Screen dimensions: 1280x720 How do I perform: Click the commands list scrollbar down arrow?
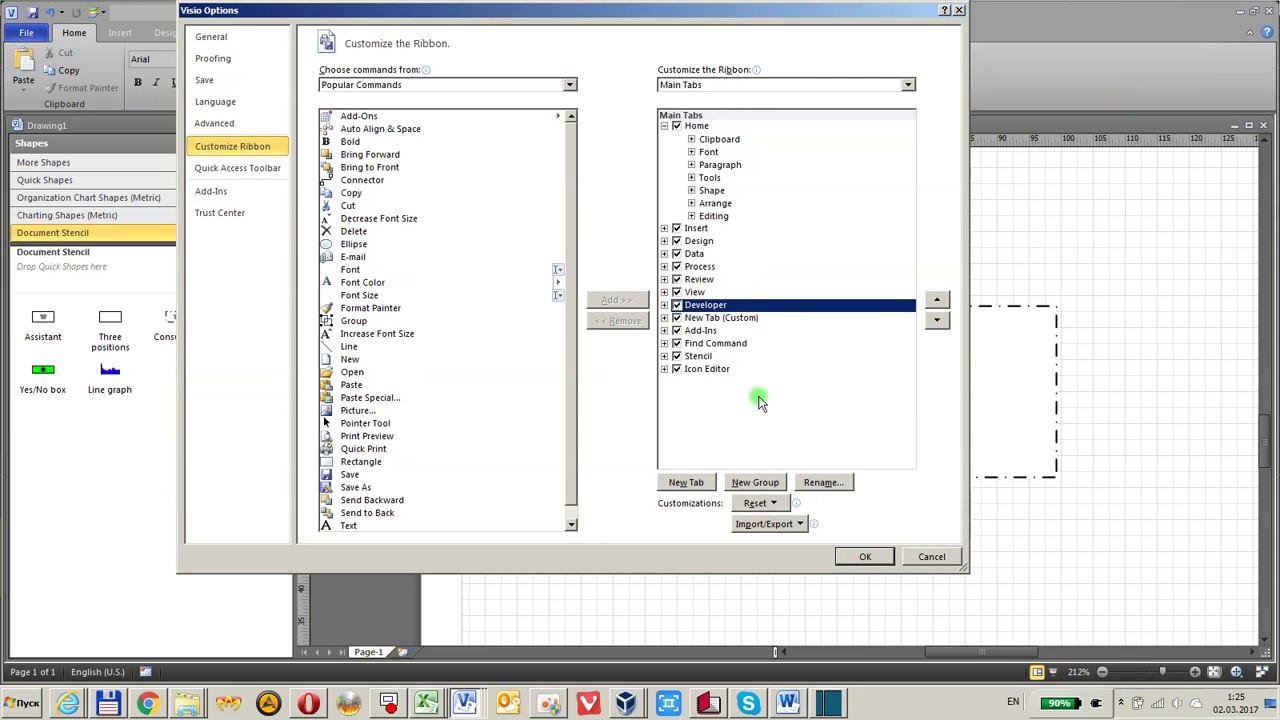pyautogui.click(x=571, y=525)
